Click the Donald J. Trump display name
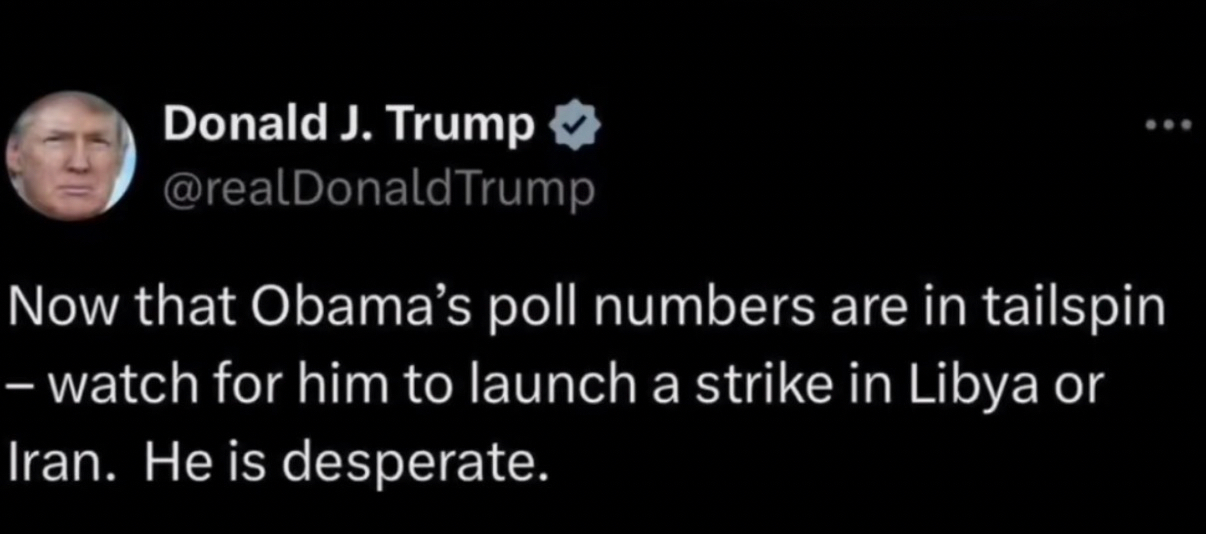 pyautogui.click(x=348, y=123)
